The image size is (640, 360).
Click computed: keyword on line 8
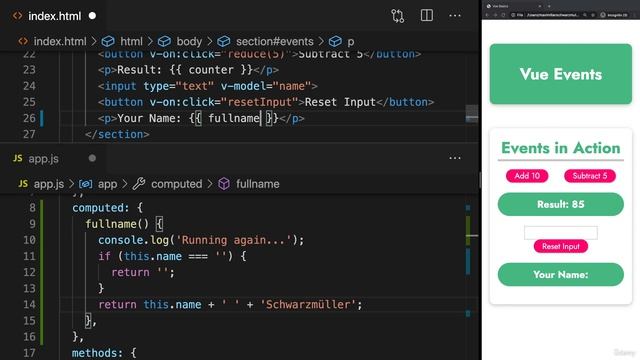click(100, 208)
